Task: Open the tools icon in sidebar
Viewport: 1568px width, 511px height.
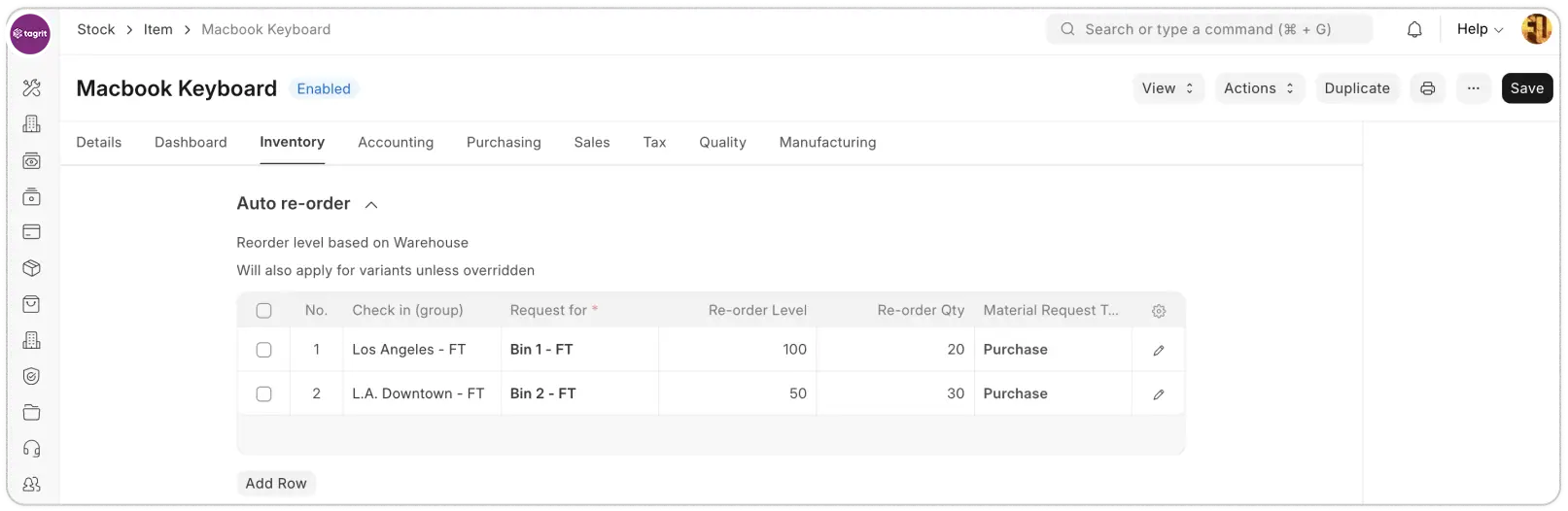Action: pos(31,88)
